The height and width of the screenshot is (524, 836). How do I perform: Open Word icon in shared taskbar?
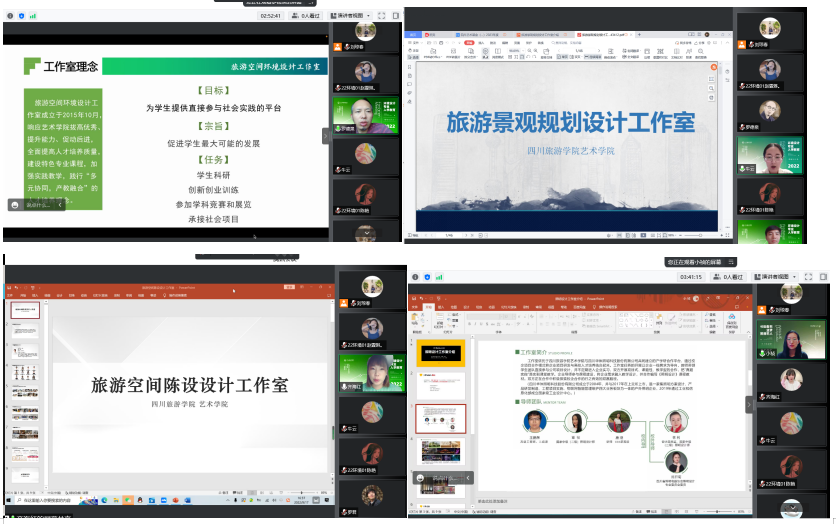(187, 501)
